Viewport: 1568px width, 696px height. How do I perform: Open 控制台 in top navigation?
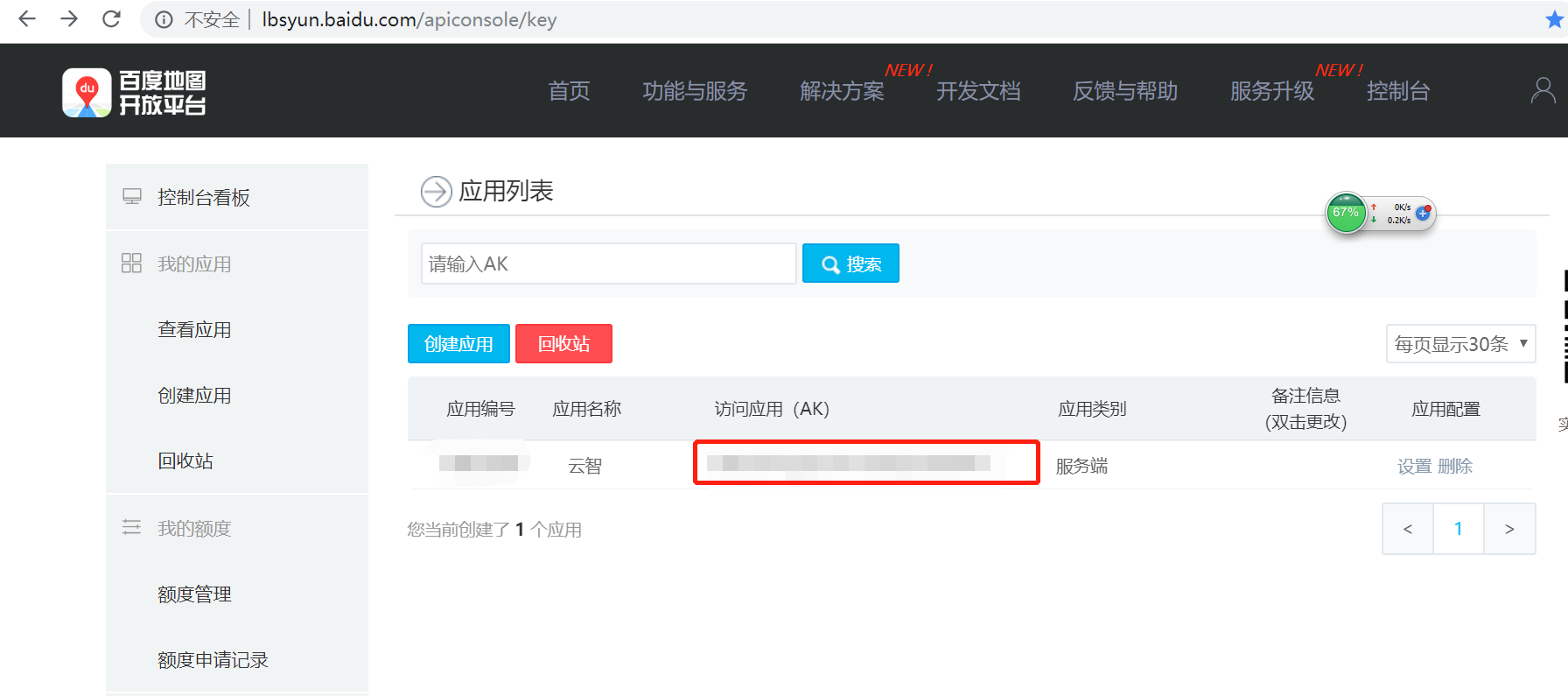coord(1398,91)
